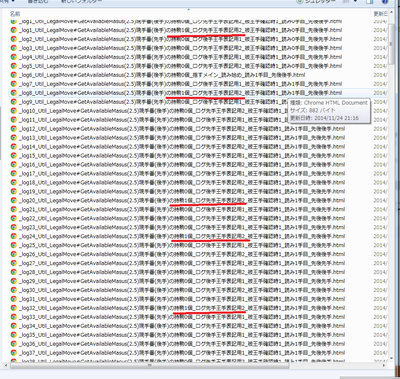Select file name starting with _log13_Util_LegalMove
The height and width of the screenshot is (379, 400).
182,137
